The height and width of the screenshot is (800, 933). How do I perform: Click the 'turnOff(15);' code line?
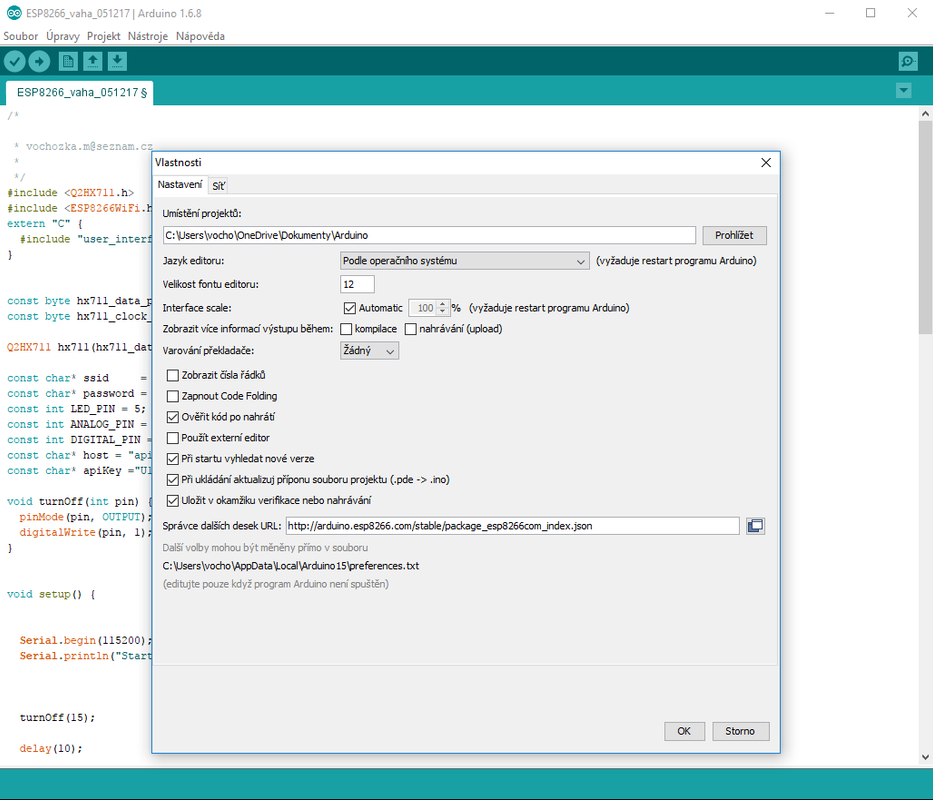point(57,717)
